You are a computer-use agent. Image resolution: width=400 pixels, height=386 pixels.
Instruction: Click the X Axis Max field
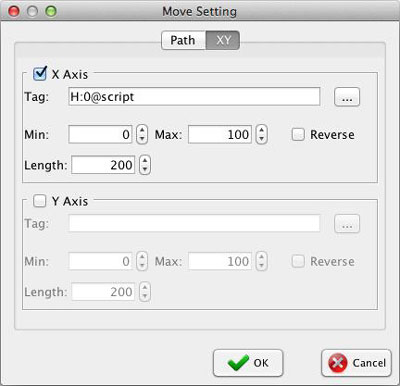pyautogui.click(x=220, y=135)
